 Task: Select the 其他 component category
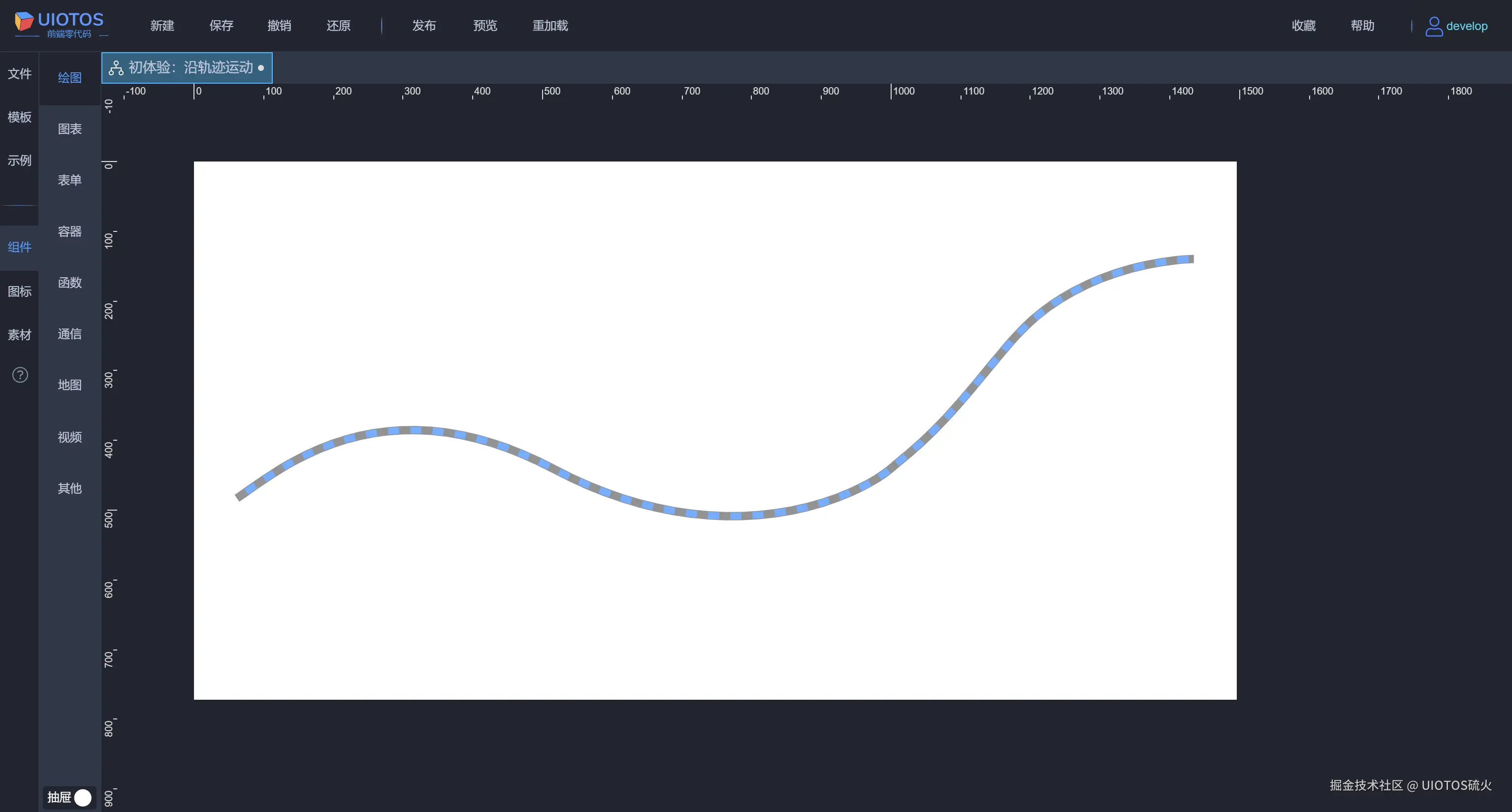(x=70, y=488)
